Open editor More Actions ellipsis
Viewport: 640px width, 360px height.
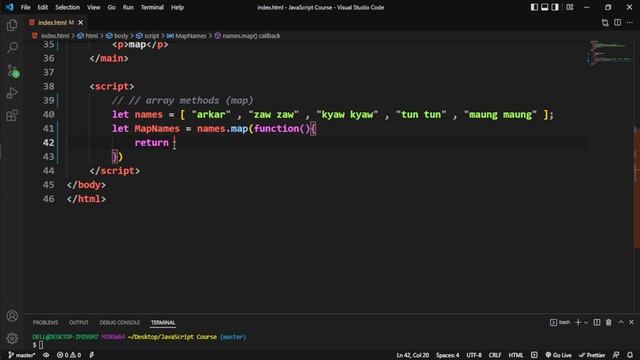[630, 23]
